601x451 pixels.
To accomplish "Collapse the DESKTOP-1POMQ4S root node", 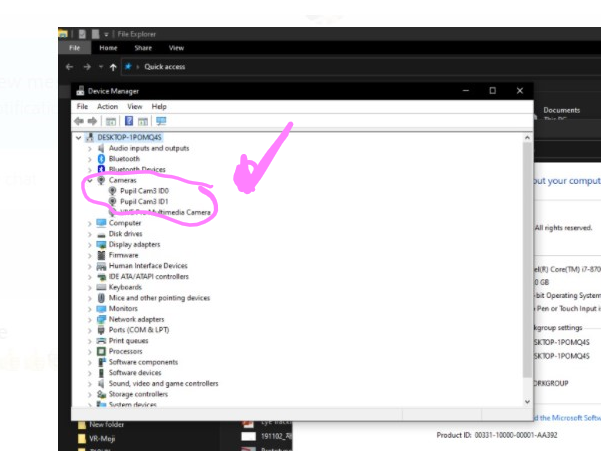I will (79, 138).
